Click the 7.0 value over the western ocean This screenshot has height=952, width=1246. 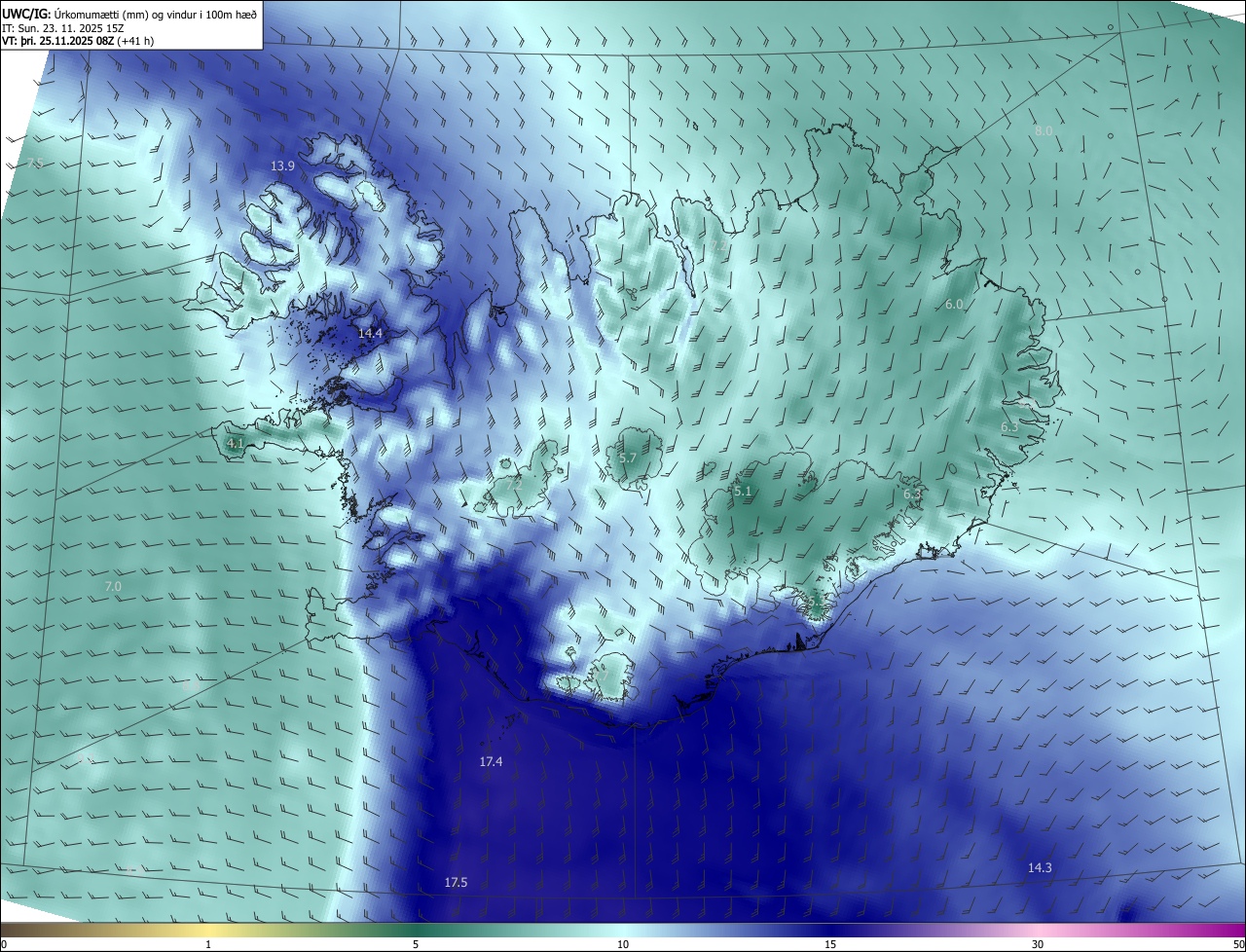coord(113,586)
